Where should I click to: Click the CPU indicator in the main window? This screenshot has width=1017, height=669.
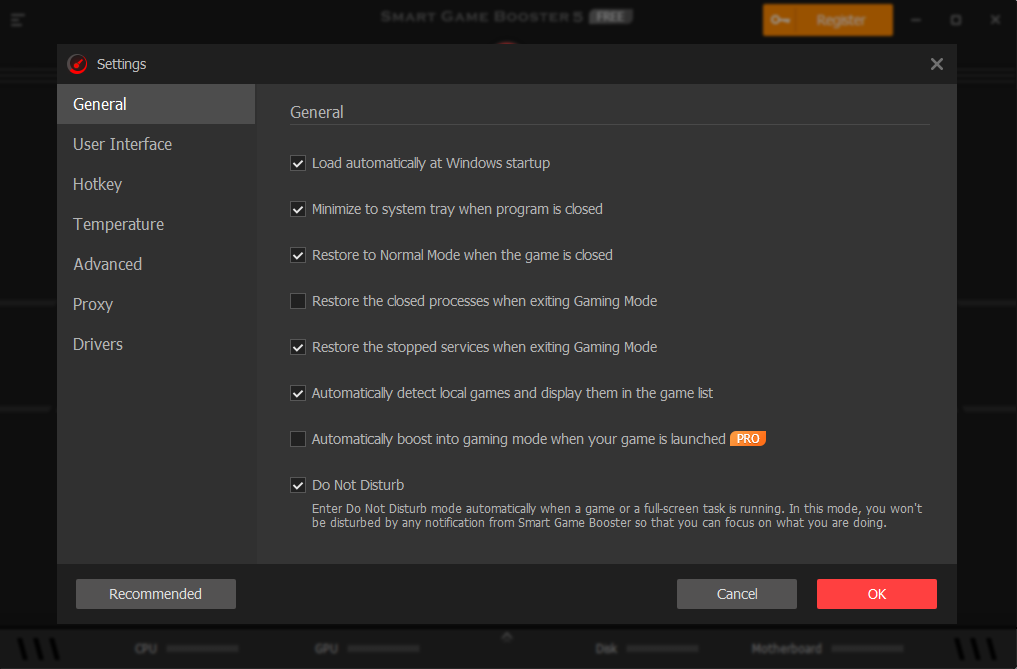tap(186, 648)
